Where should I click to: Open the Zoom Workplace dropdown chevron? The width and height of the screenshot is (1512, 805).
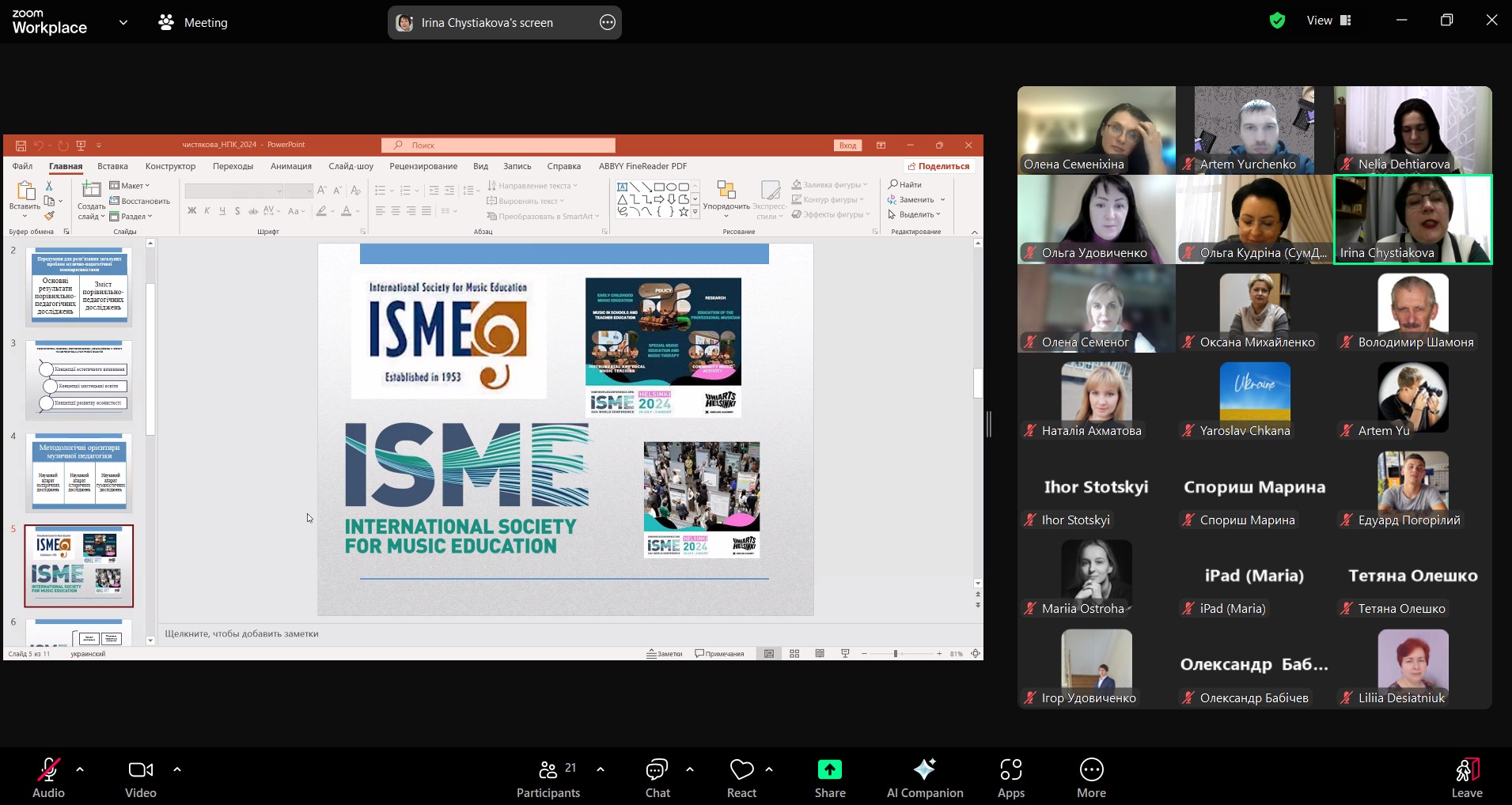coord(123,22)
